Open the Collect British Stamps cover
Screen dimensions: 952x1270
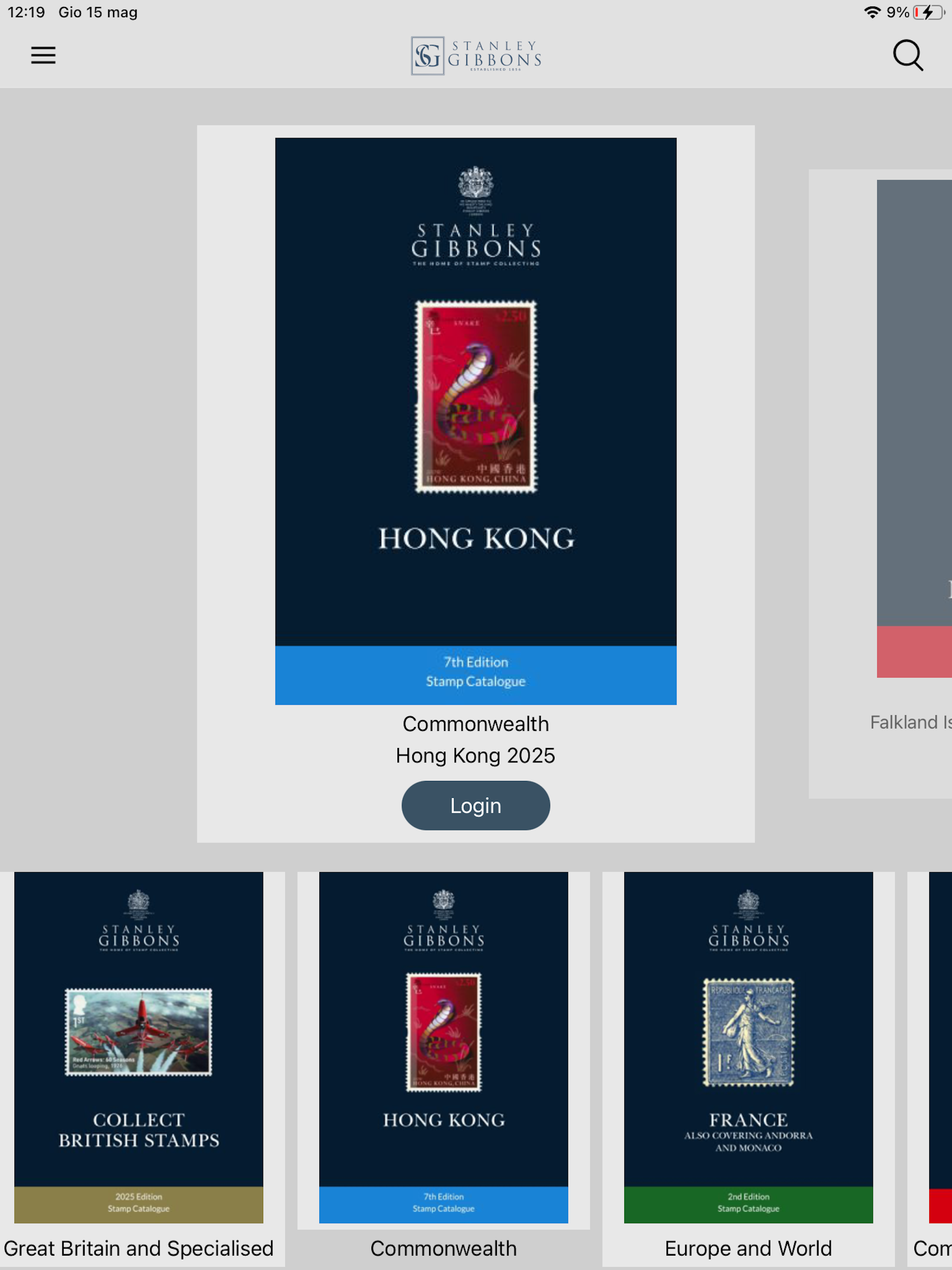point(139,1047)
